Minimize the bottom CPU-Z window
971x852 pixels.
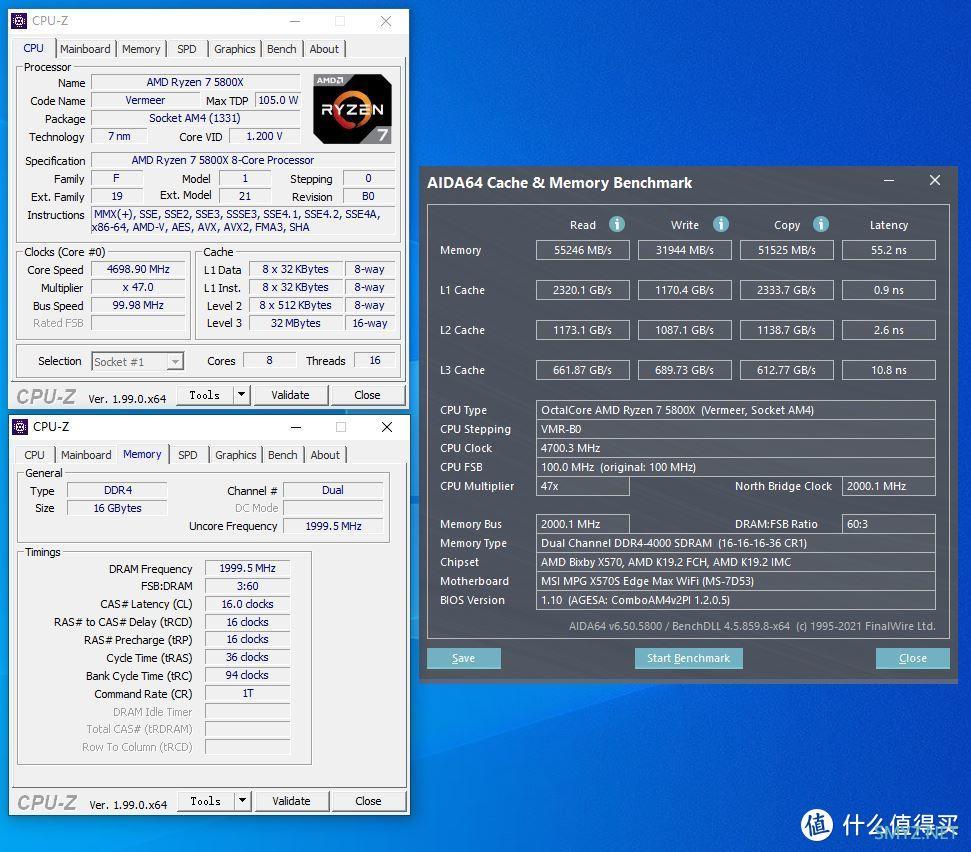tap(296, 427)
